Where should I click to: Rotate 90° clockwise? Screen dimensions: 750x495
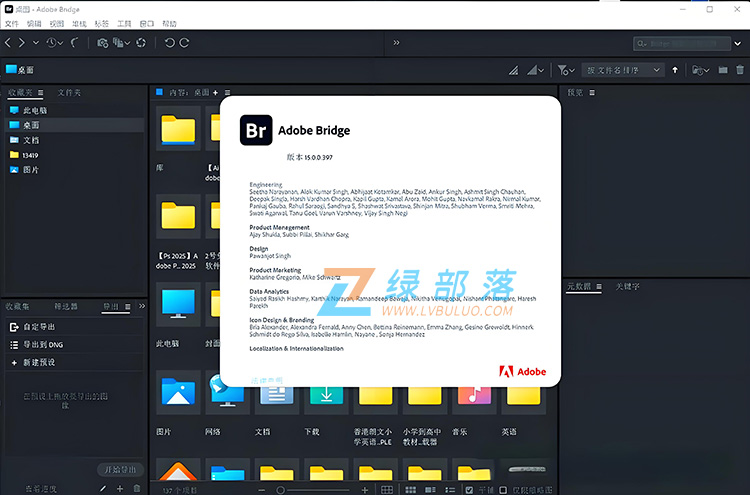pyautogui.click(x=184, y=43)
